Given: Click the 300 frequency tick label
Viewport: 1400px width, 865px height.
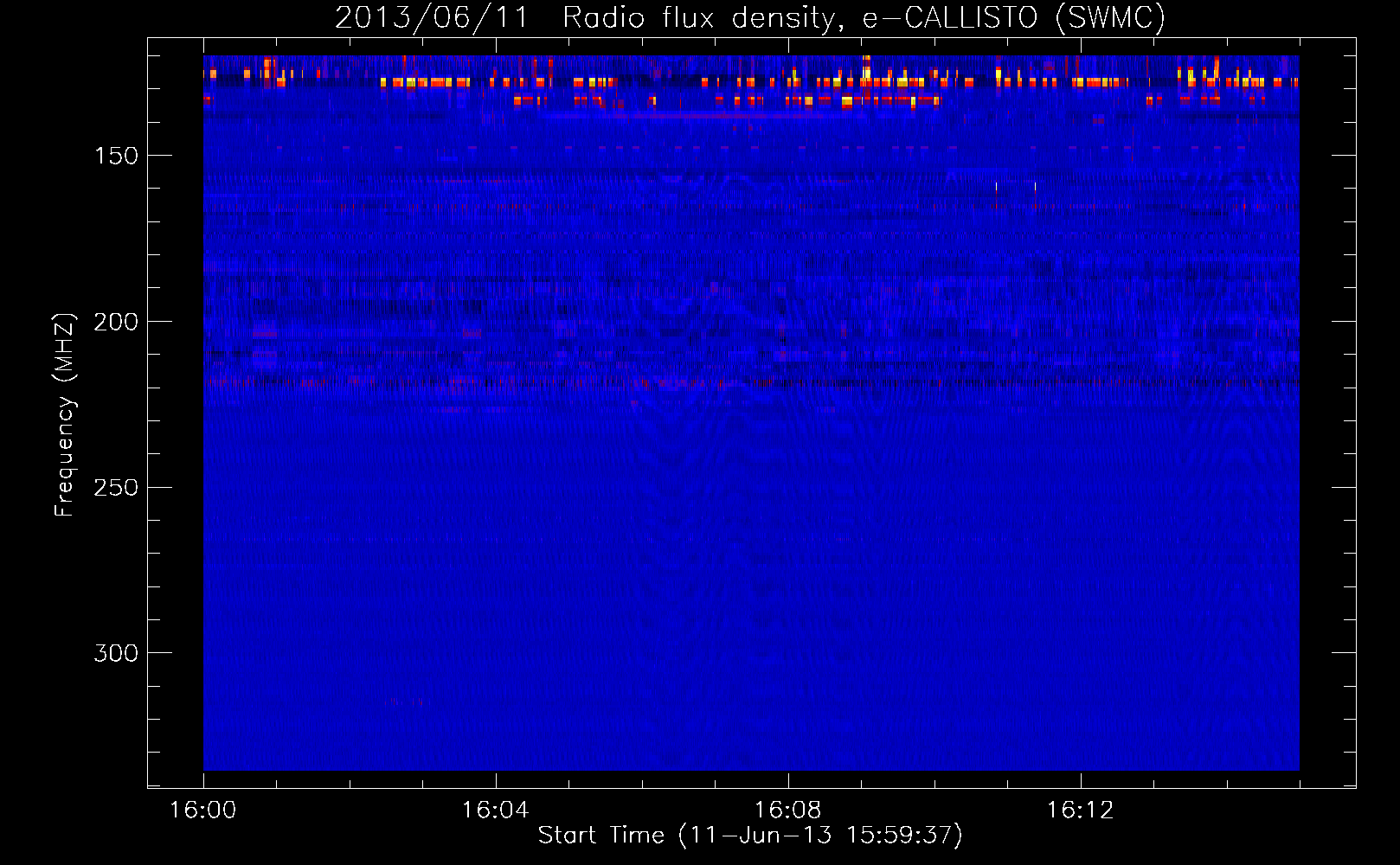Looking at the screenshot, I should pyautogui.click(x=116, y=653).
